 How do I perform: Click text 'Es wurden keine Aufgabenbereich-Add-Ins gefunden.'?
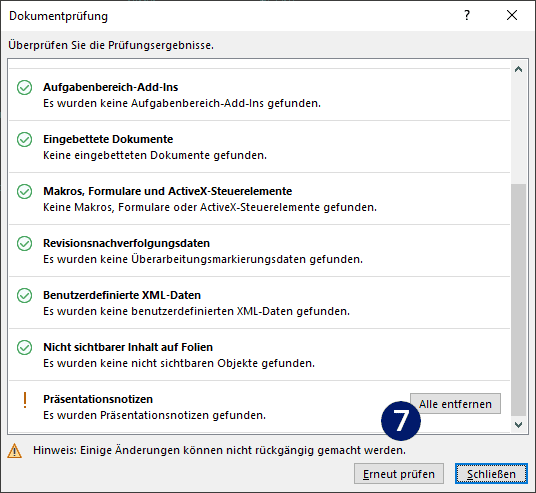182,103
